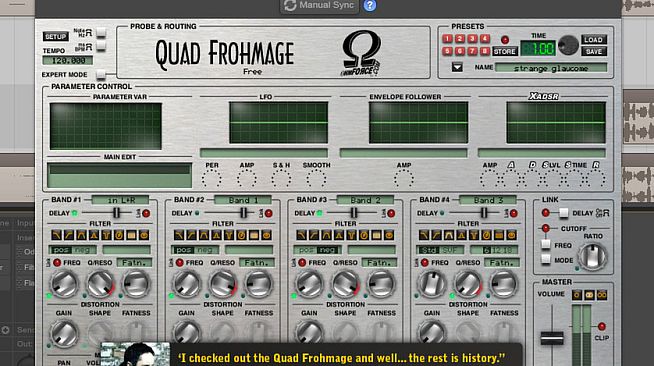Click the SETUP button

55,37
